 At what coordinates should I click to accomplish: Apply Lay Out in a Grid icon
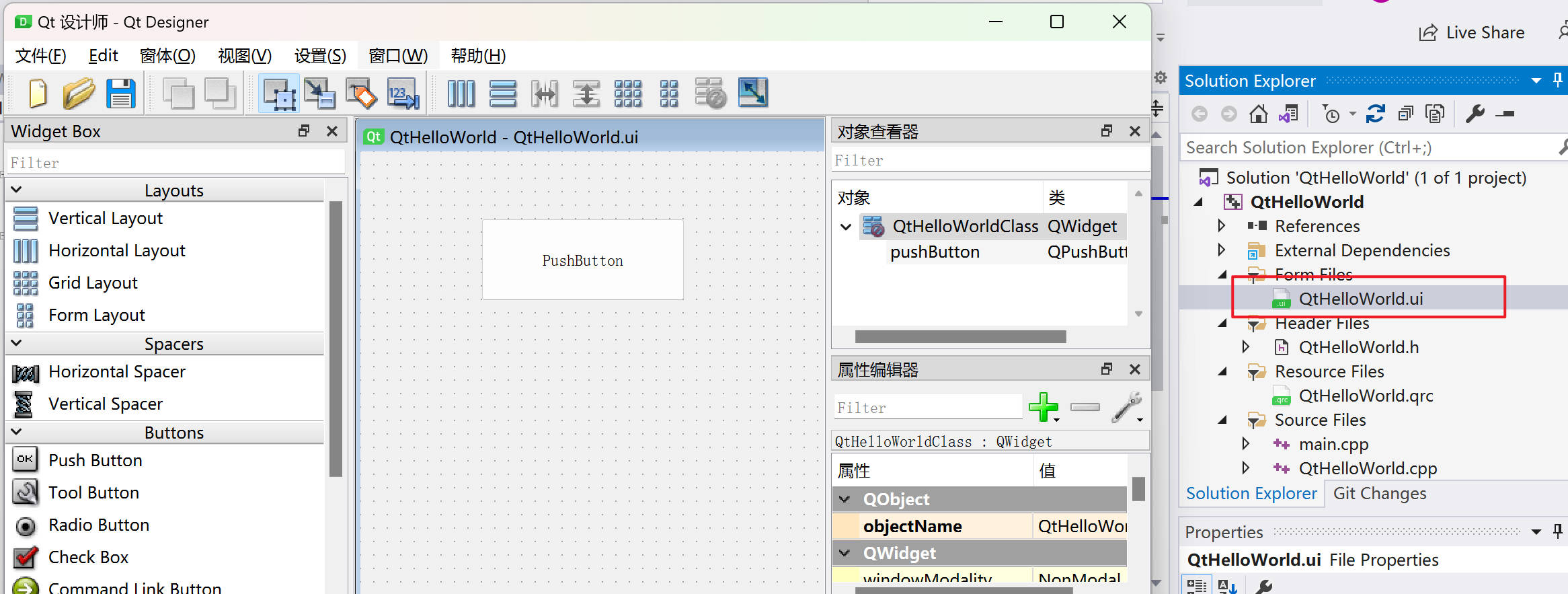628,93
